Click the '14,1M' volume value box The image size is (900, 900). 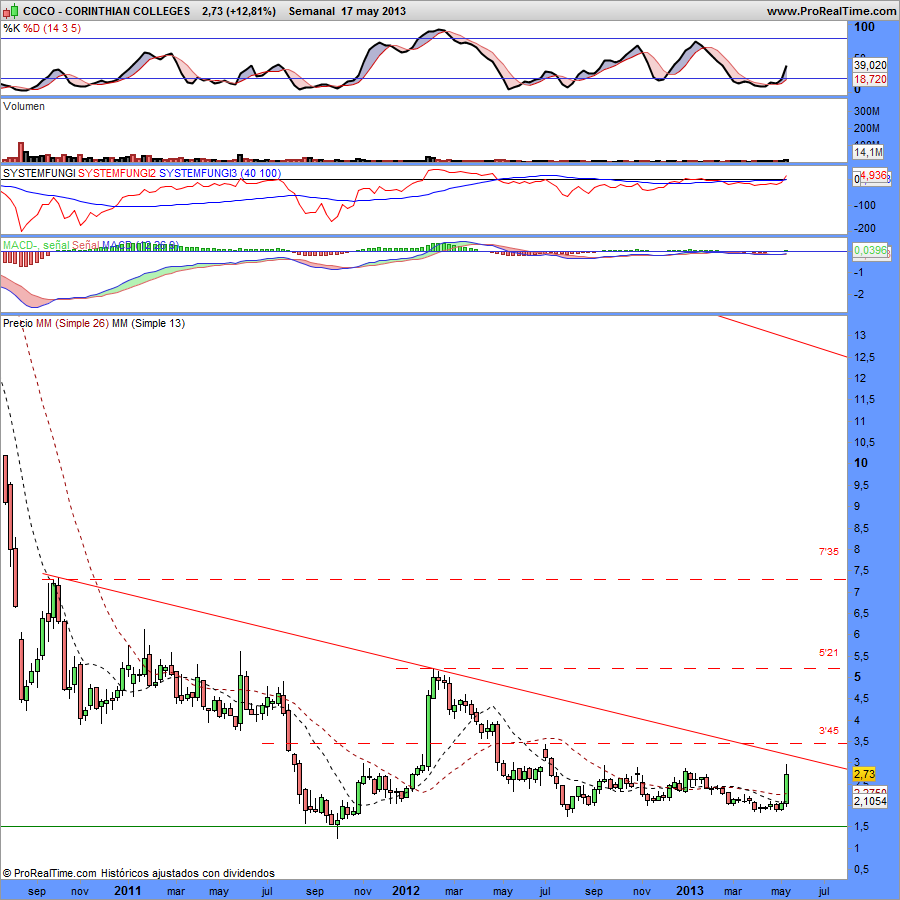click(868, 152)
